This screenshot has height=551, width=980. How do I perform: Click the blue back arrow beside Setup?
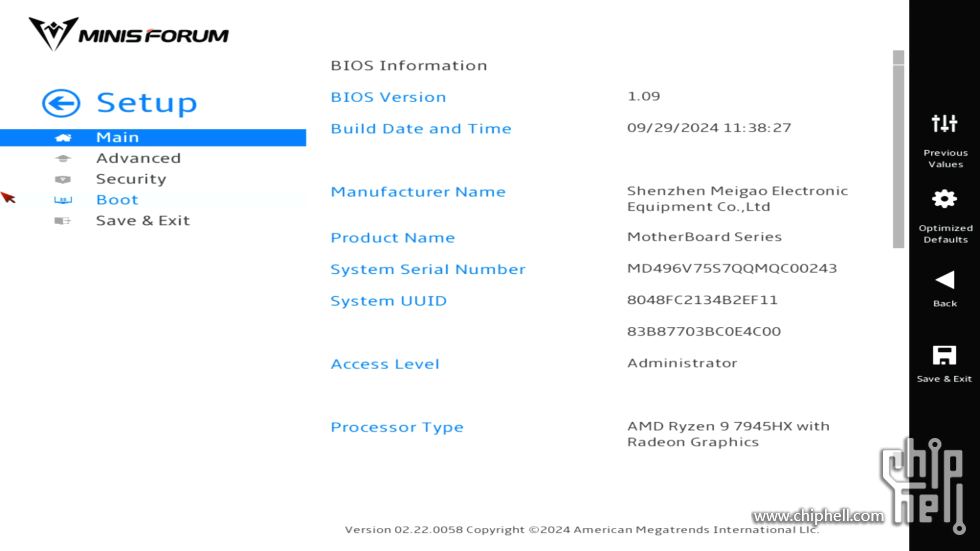pyautogui.click(x=61, y=103)
